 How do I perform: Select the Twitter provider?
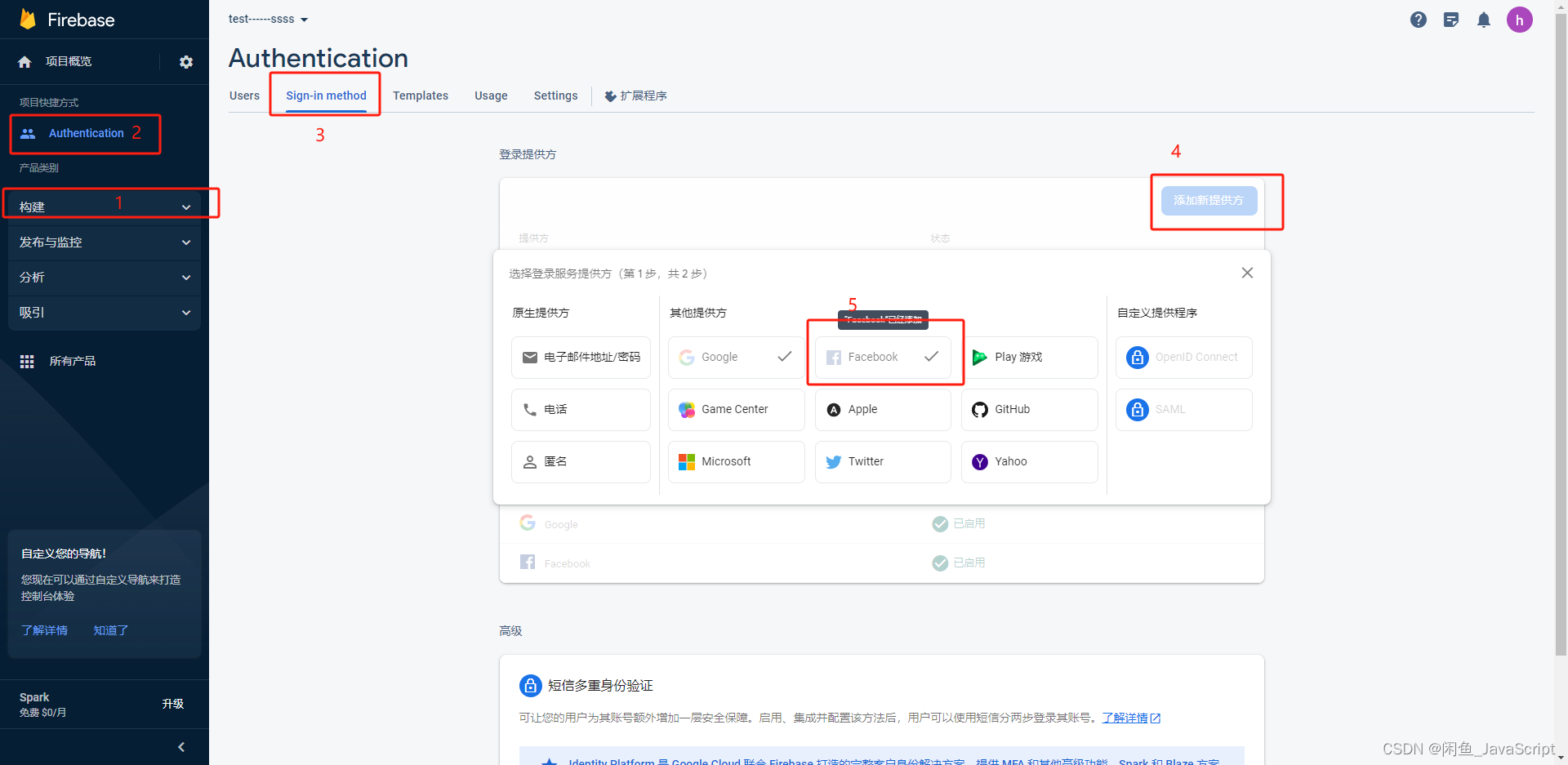[x=883, y=461]
